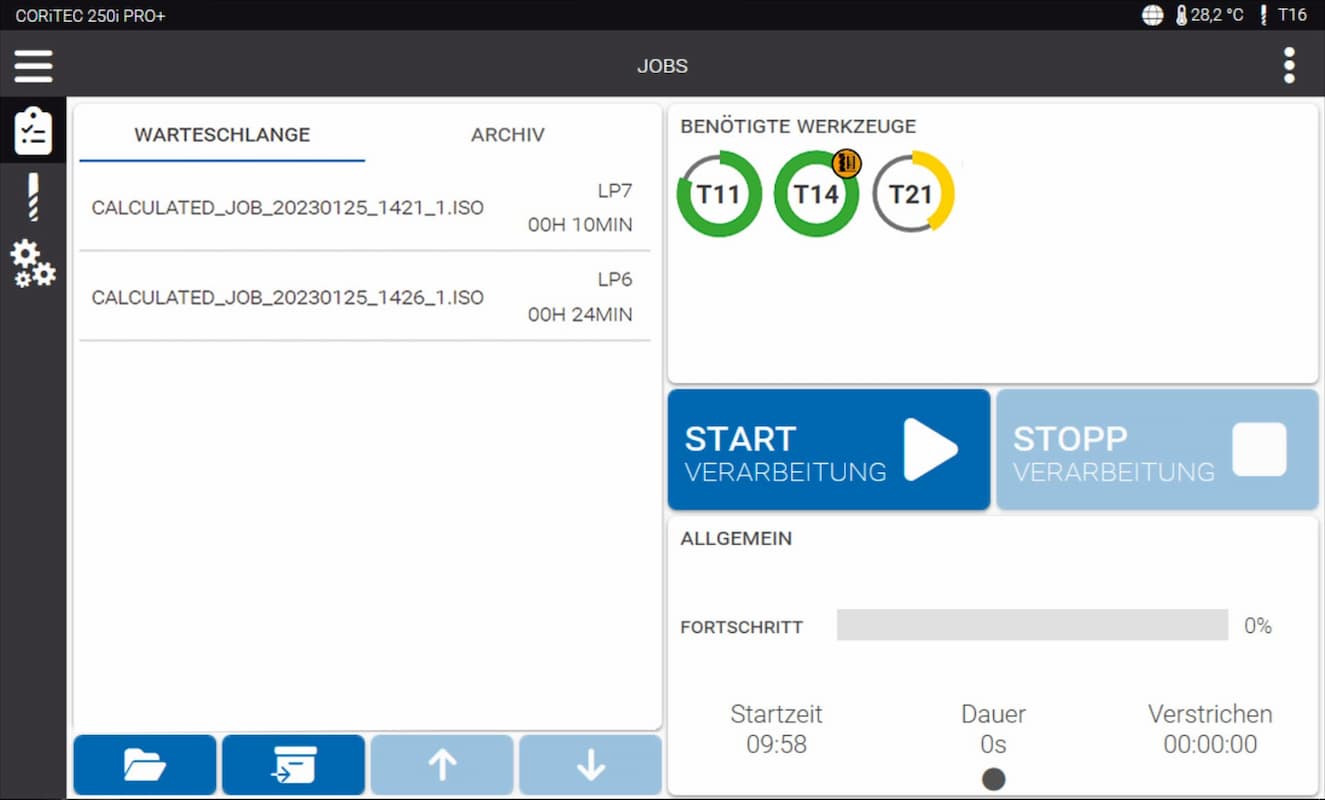Select the T21 required tool ring
This screenshot has height=800, width=1325.
[912, 192]
